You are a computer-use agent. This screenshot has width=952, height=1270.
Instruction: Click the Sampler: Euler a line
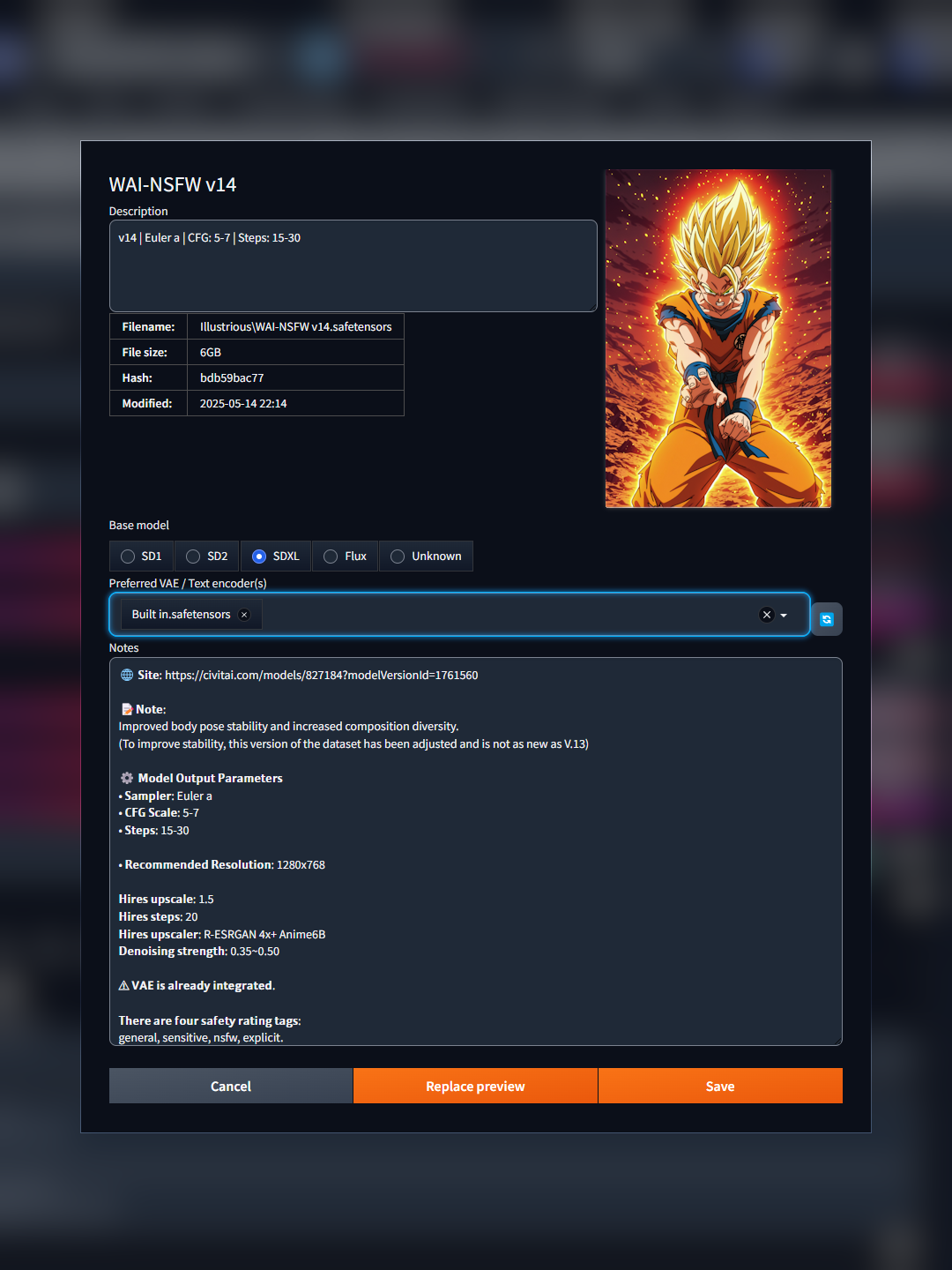(x=166, y=796)
